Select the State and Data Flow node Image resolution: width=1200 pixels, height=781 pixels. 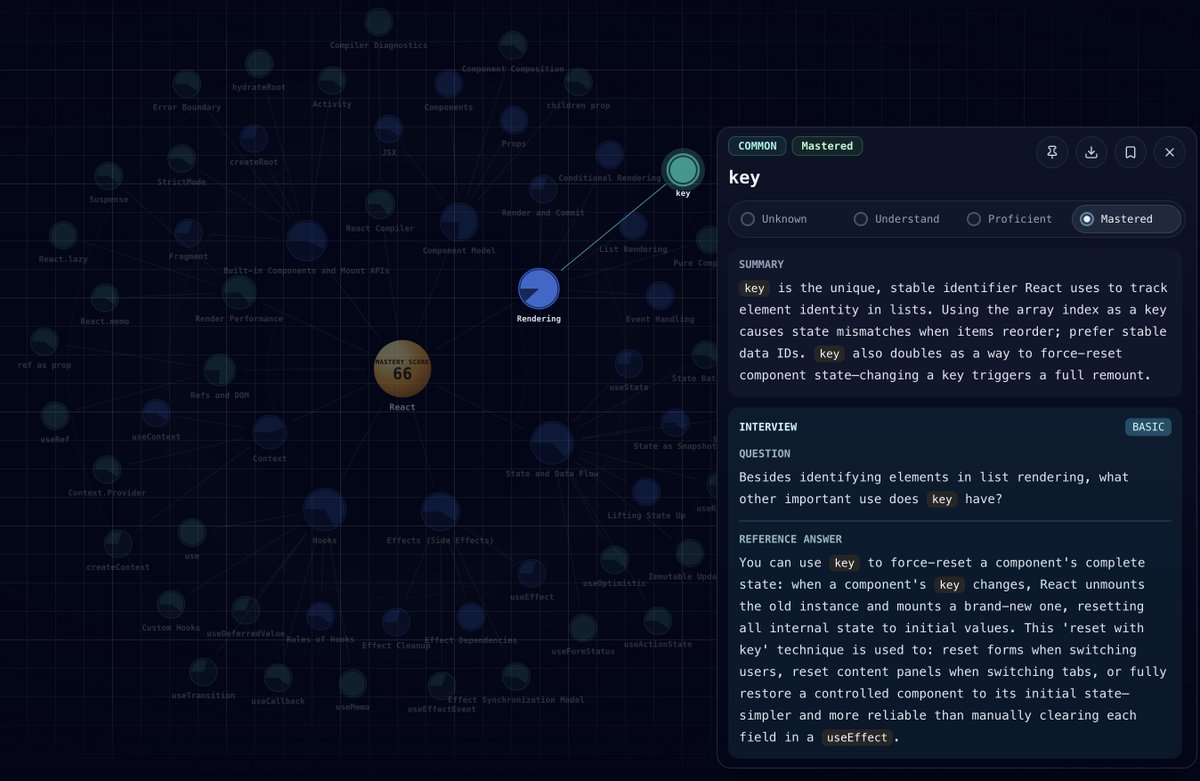coord(552,443)
